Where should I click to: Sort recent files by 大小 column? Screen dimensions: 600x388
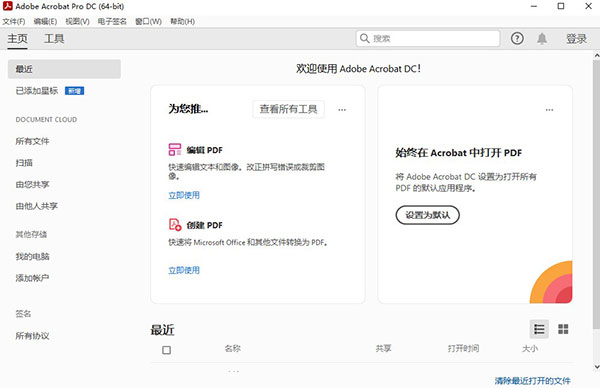point(530,348)
